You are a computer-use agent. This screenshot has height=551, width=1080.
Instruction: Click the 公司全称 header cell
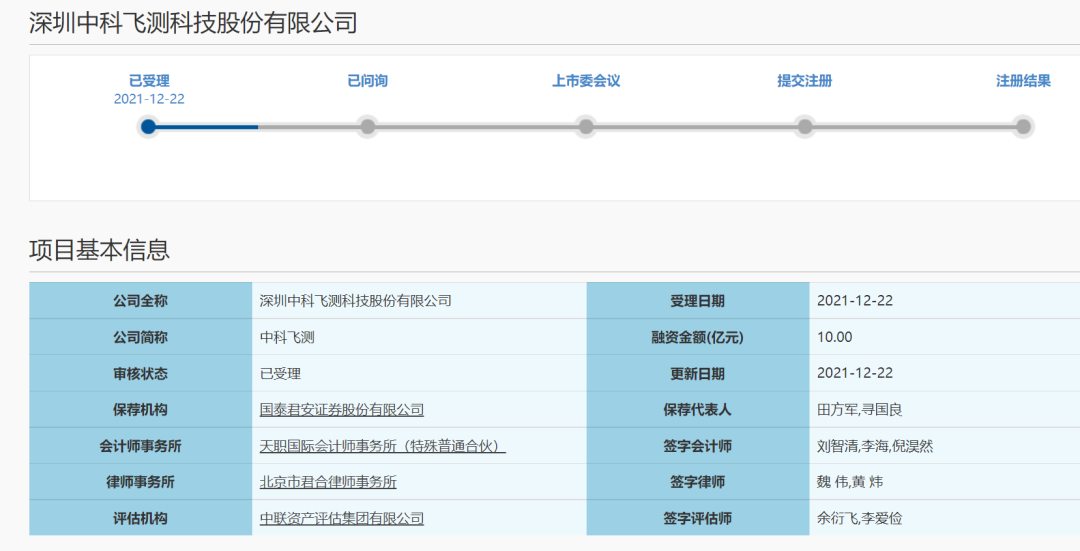point(141,301)
